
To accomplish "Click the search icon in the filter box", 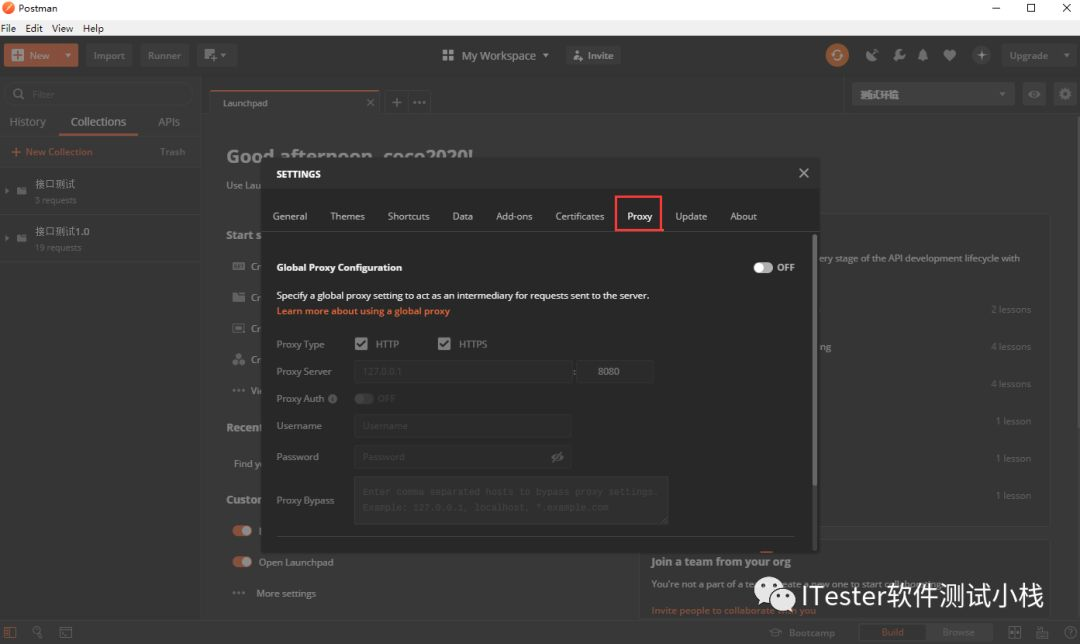I will (x=19, y=94).
